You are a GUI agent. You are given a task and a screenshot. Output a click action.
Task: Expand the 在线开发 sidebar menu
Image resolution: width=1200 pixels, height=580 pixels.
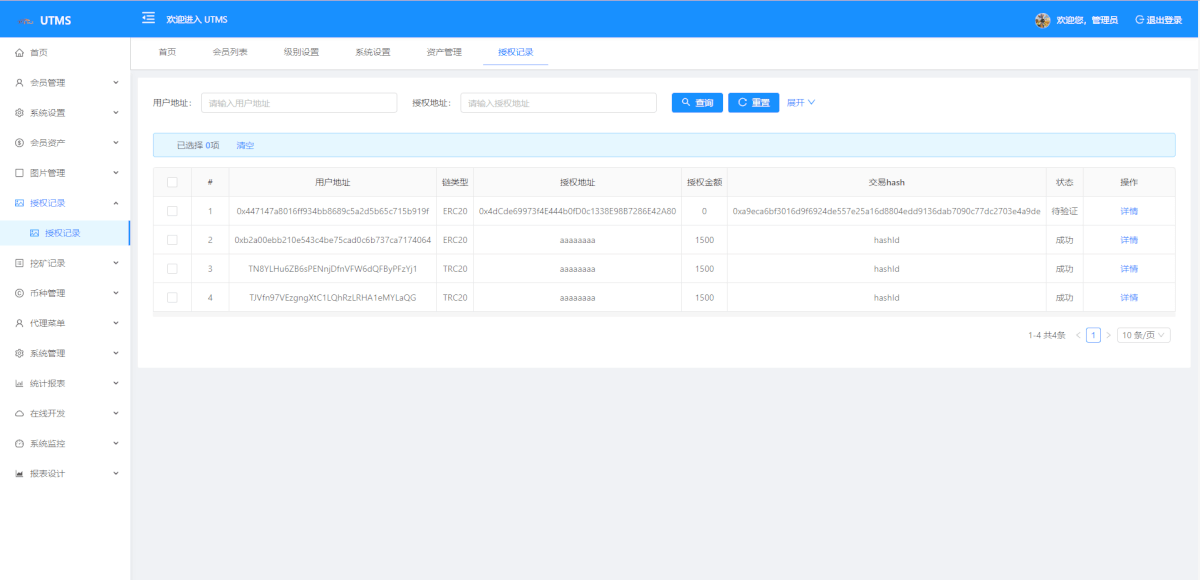(x=65, y=413)
